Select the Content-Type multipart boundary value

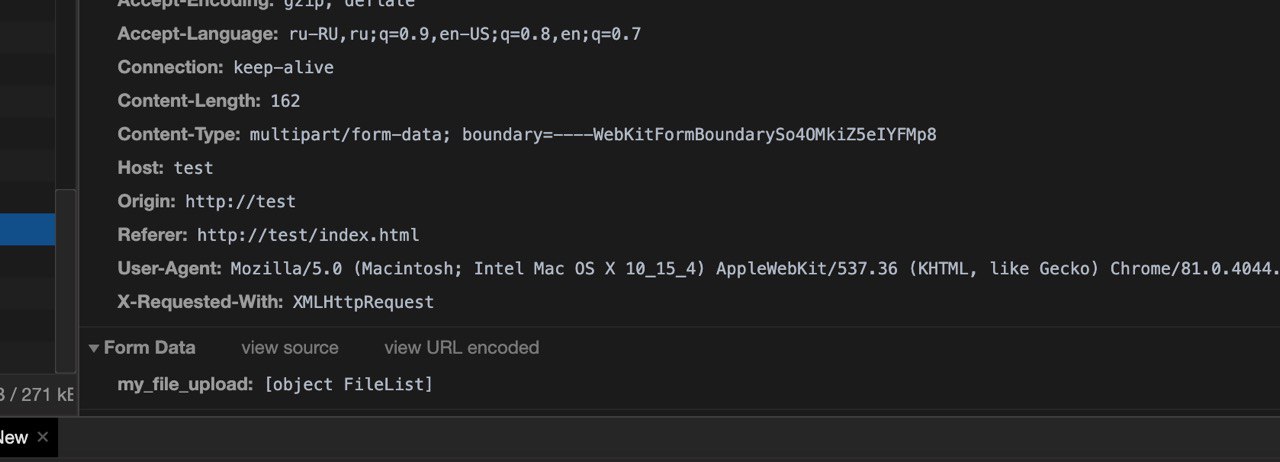coord(593,134)
